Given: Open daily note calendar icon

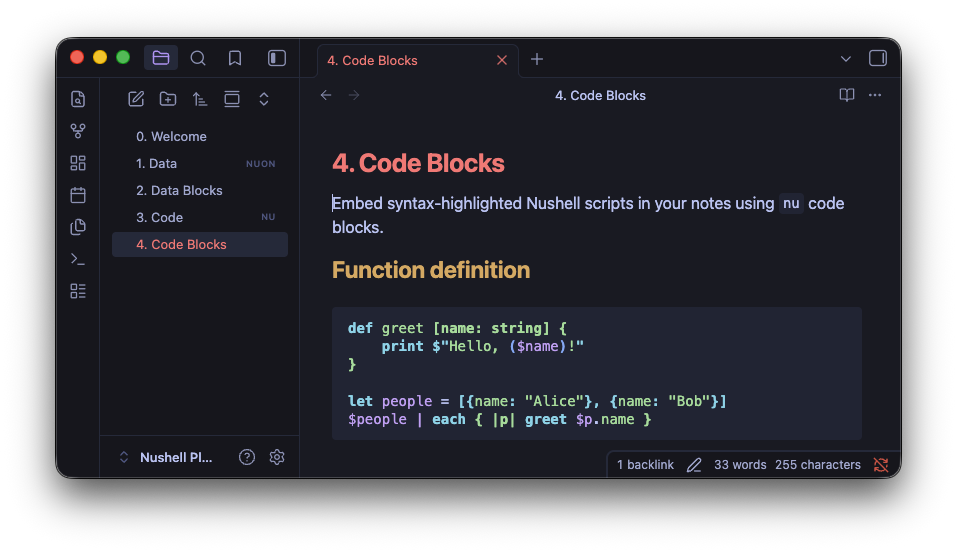Looking at the screenshot, I should point(78,195).
